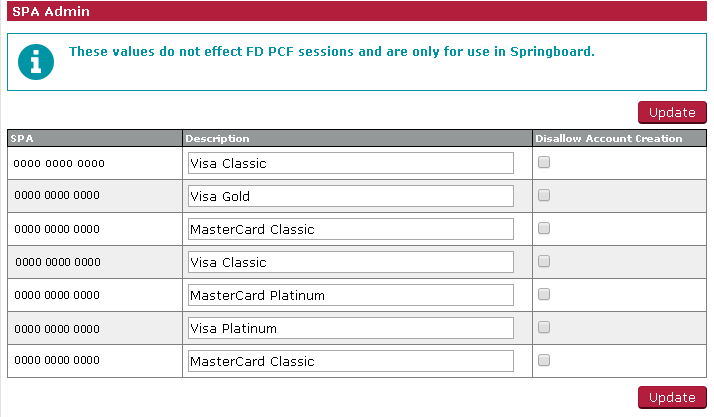The height and width of the screenshot is (417, 714).
Task: Click the bottom Update button
Action: click(x=672, y=397)
